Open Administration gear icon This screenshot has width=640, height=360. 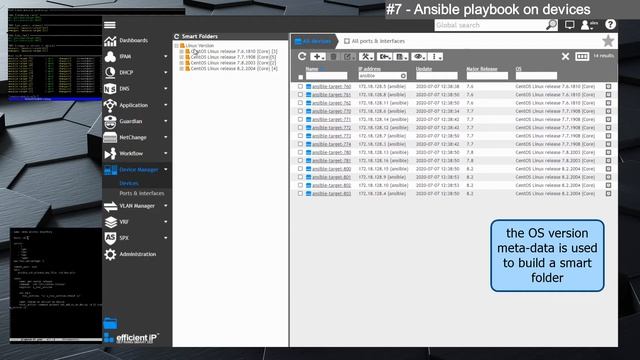tap(110, 254)
